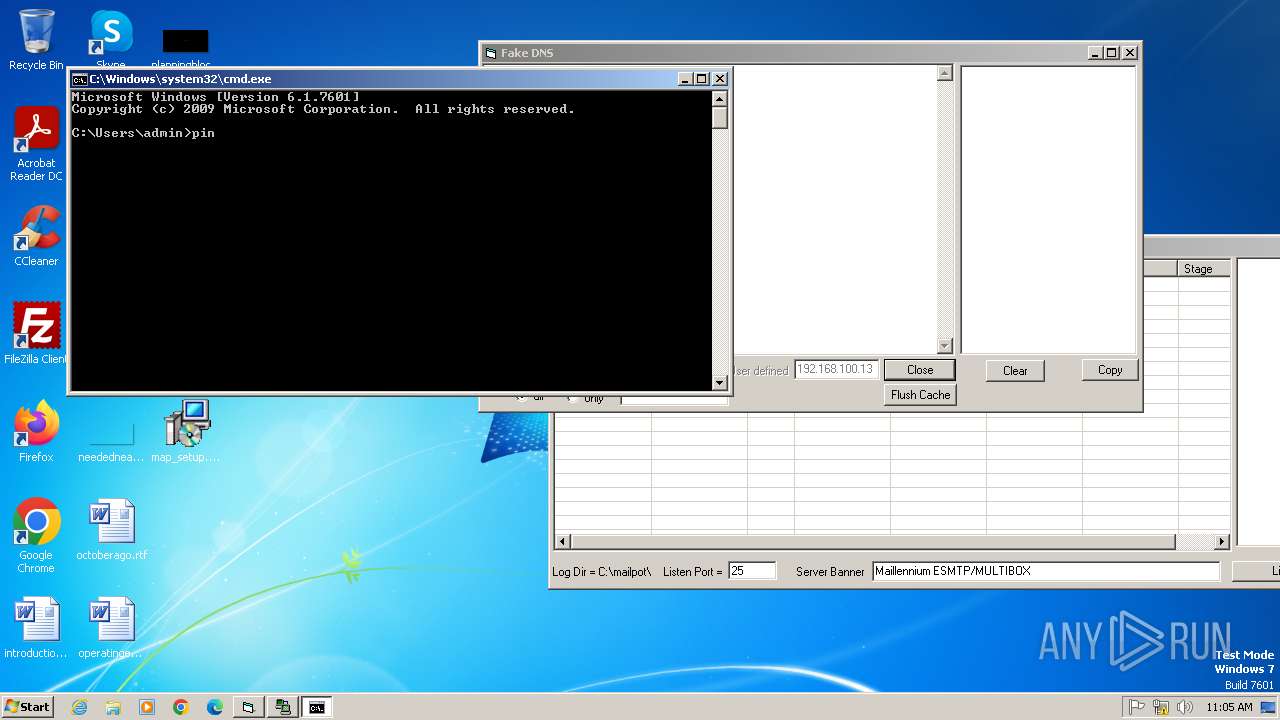Click Flush Cache in Fake DNS
The width and height of the screenshot is (1280, 720).
tap(920, 395)
